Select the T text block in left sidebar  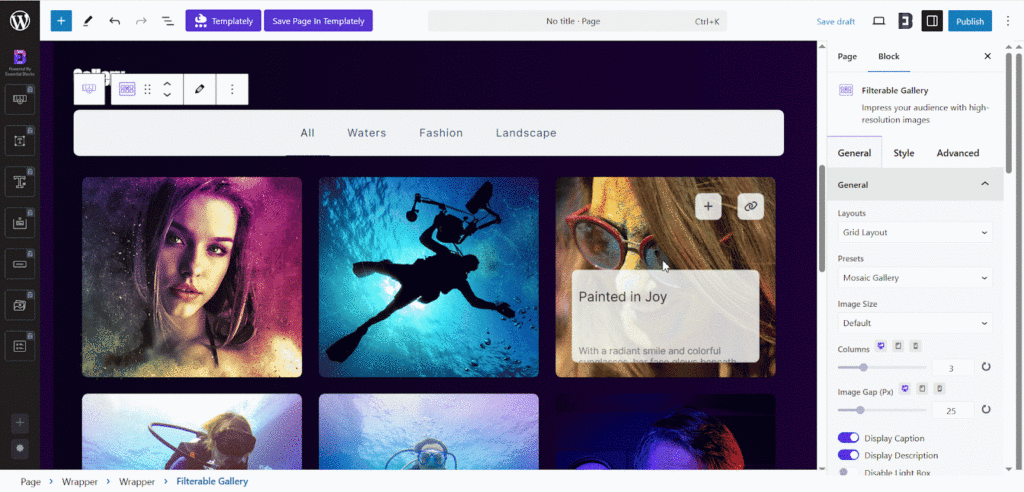click(x=20, y=182)
